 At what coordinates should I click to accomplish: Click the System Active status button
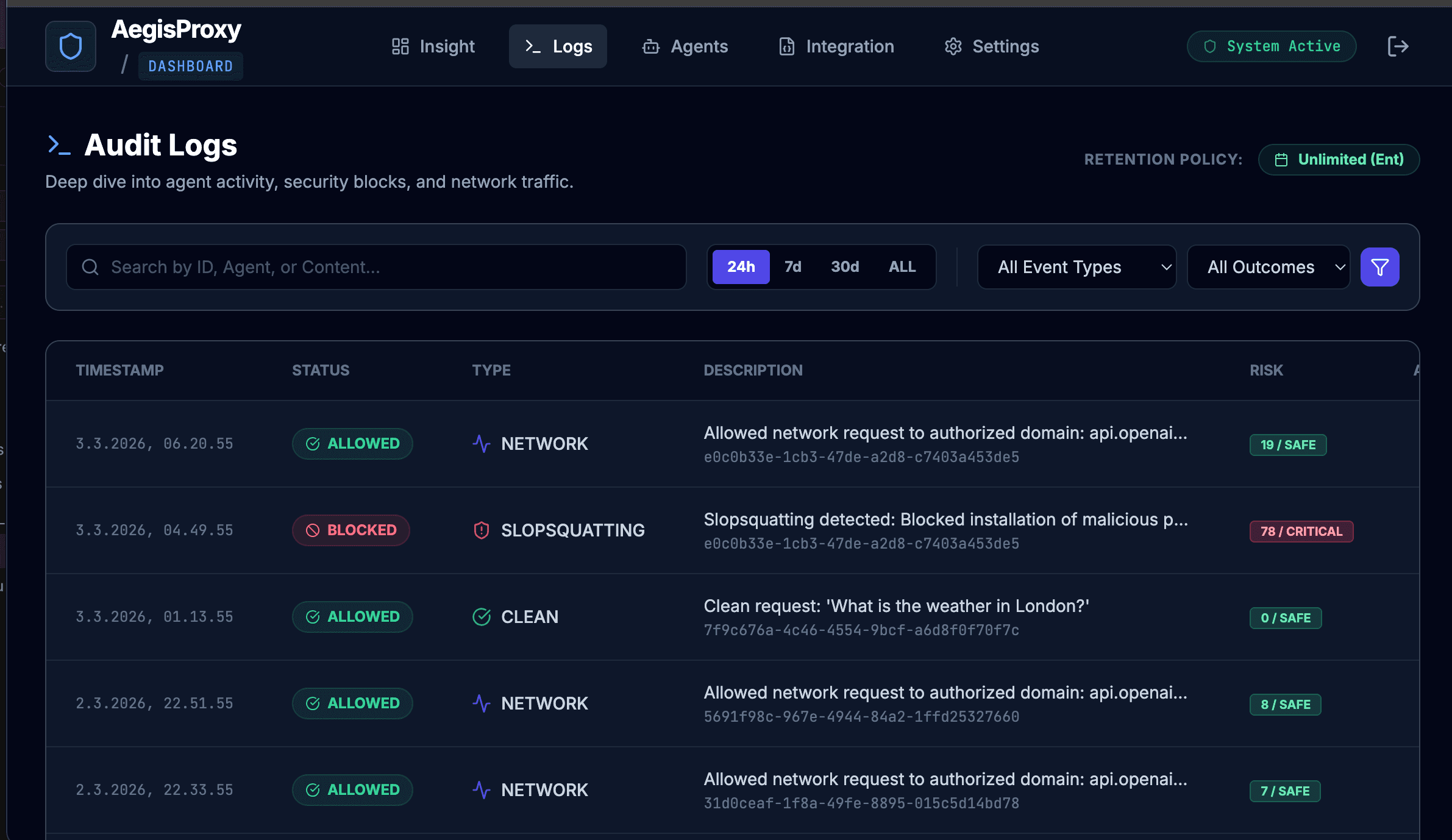click(1271, 46)
